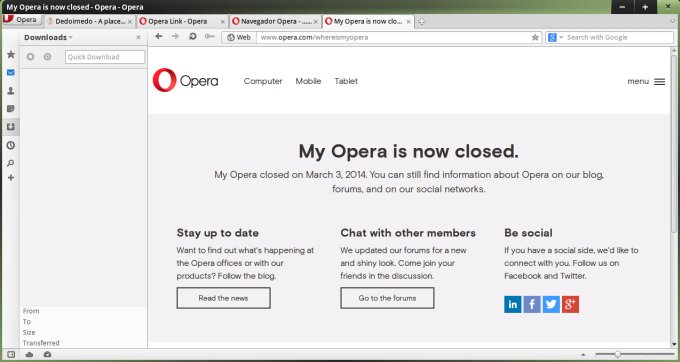Click the Search with Google field

(x=618, y=37)
